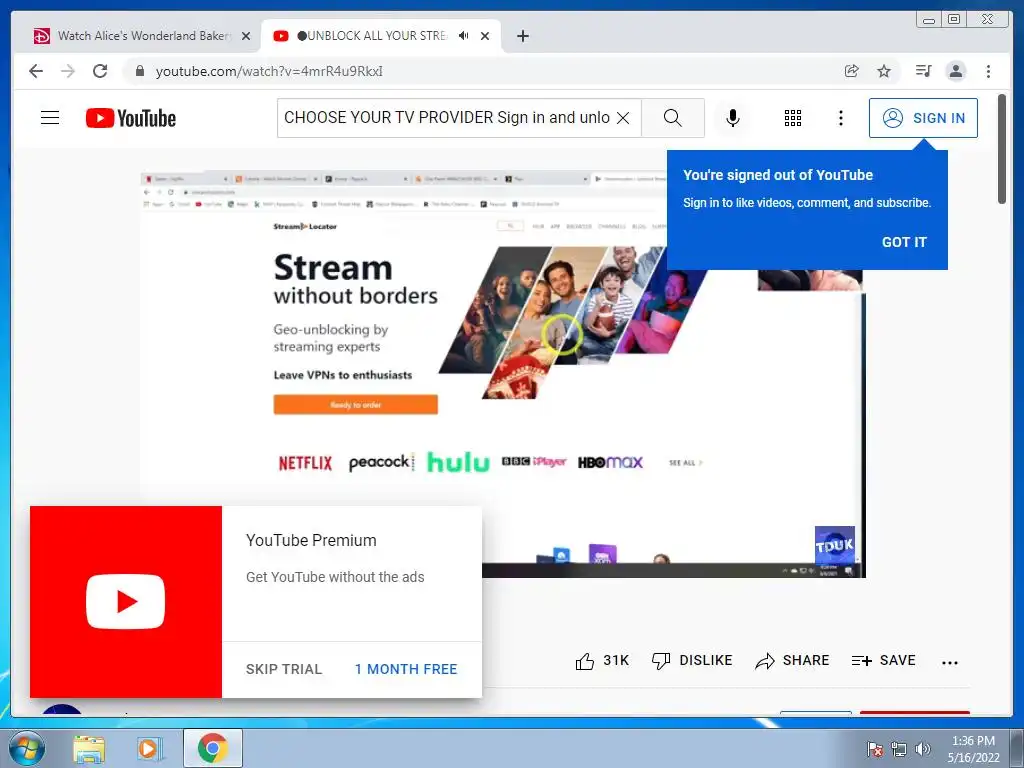The width and height of the screenshot is (1024, 768).
Task: Share this page from the address bar
Action: pos(851,71)
